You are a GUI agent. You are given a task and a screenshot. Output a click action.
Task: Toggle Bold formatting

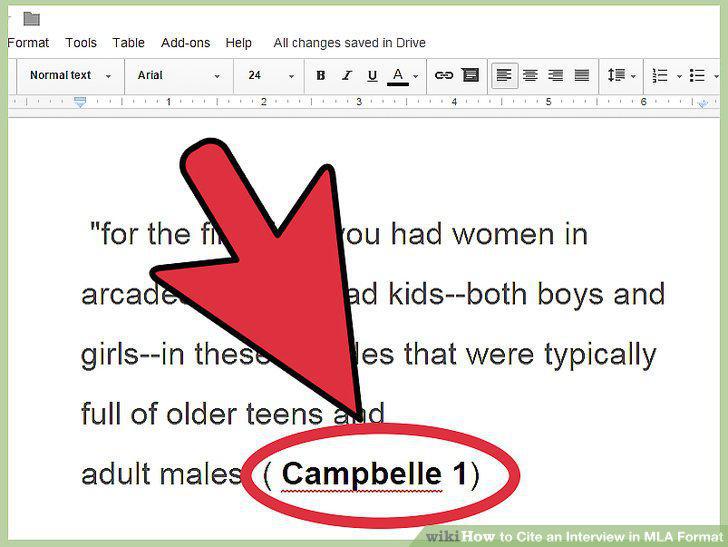tap(320, 75)
